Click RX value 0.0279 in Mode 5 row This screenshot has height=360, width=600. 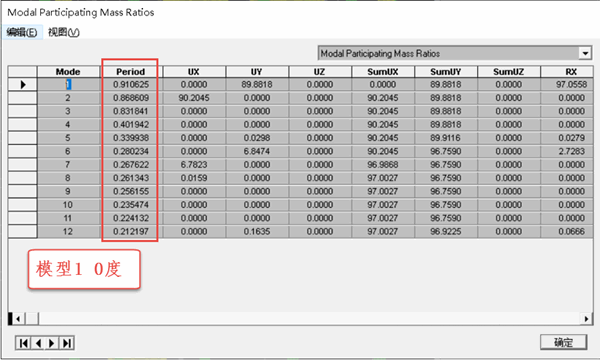pyautogui.click(x=567, y=138)
